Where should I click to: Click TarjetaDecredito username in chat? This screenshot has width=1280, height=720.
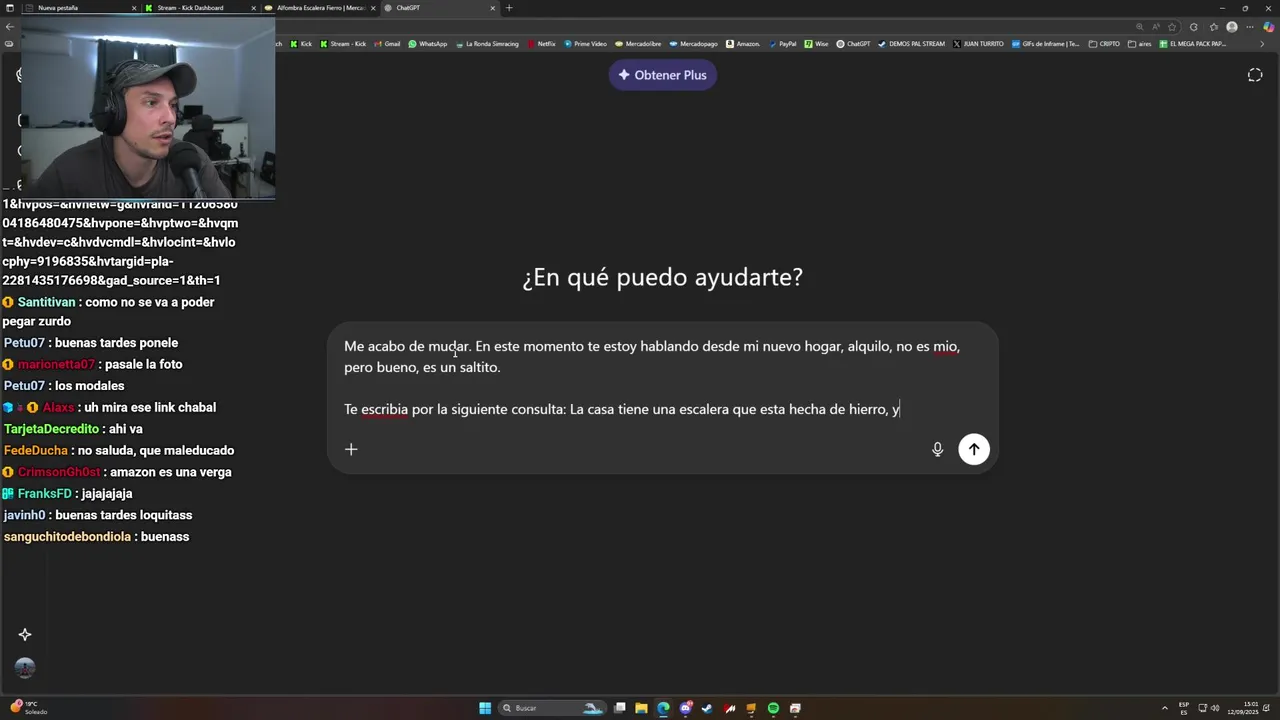click(51, 429)
